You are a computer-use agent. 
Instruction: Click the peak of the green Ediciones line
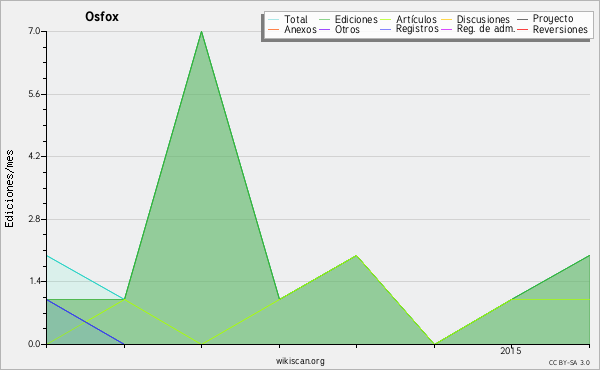coord(201,32)
